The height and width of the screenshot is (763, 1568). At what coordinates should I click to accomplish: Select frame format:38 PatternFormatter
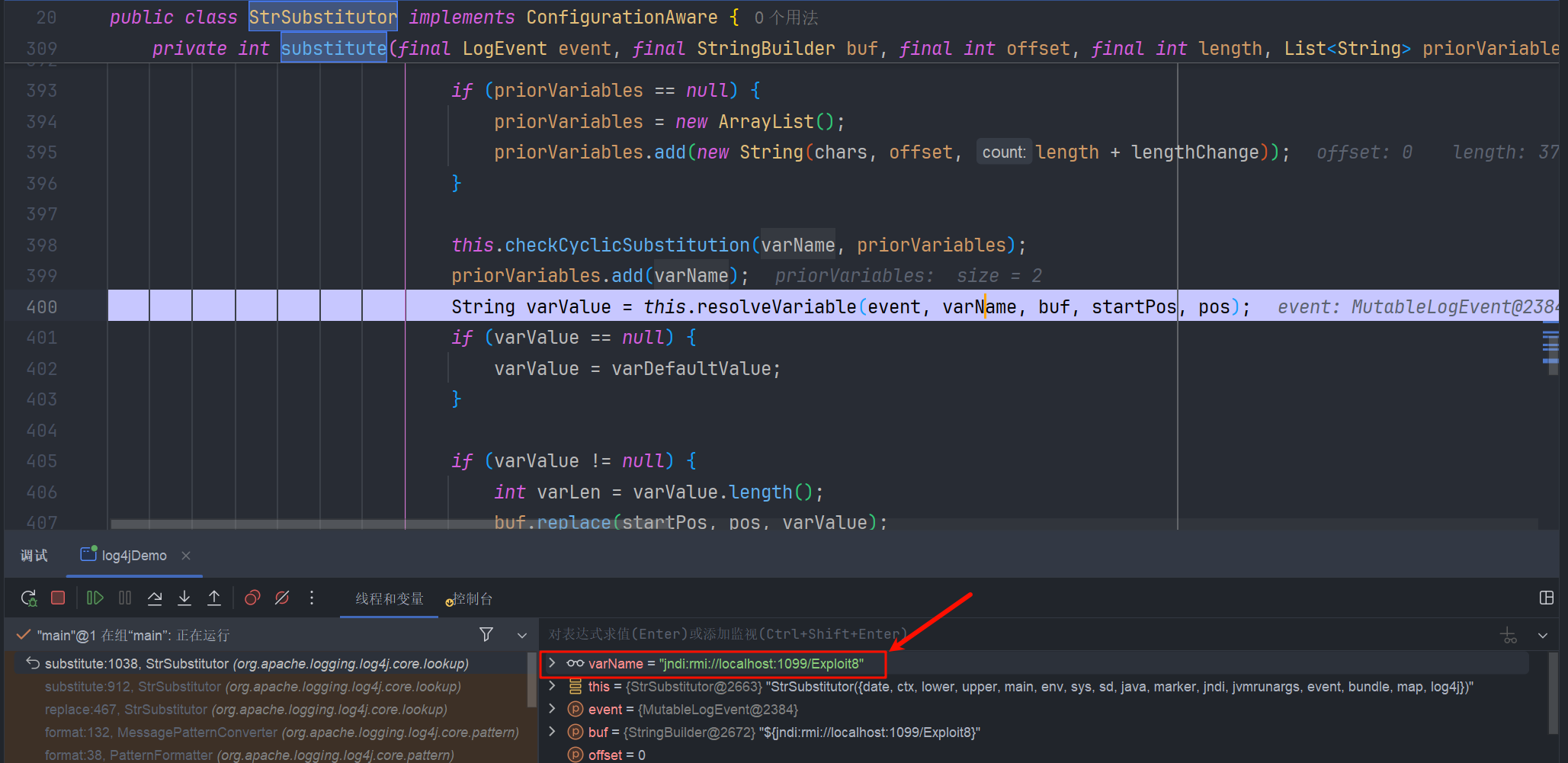point(249,755)
